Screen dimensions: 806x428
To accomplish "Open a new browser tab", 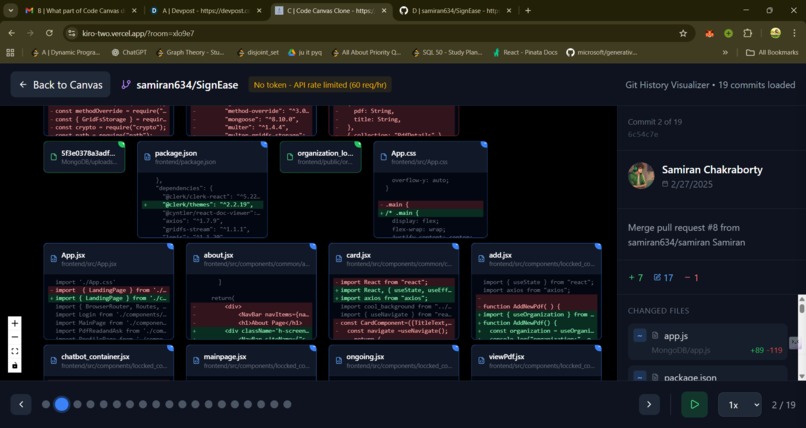I will coord(528,10).
